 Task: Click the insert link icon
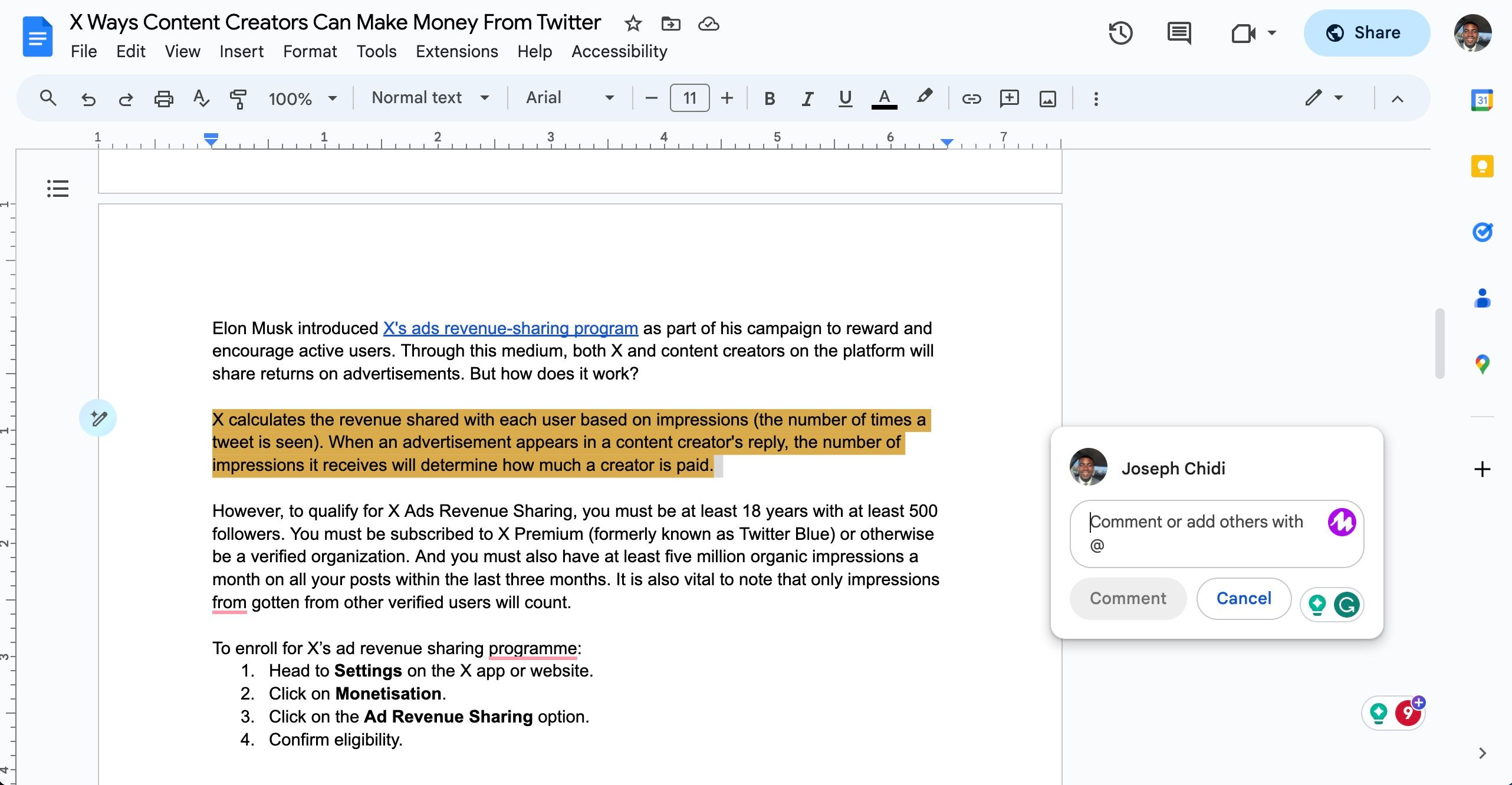tap(971, 98)
